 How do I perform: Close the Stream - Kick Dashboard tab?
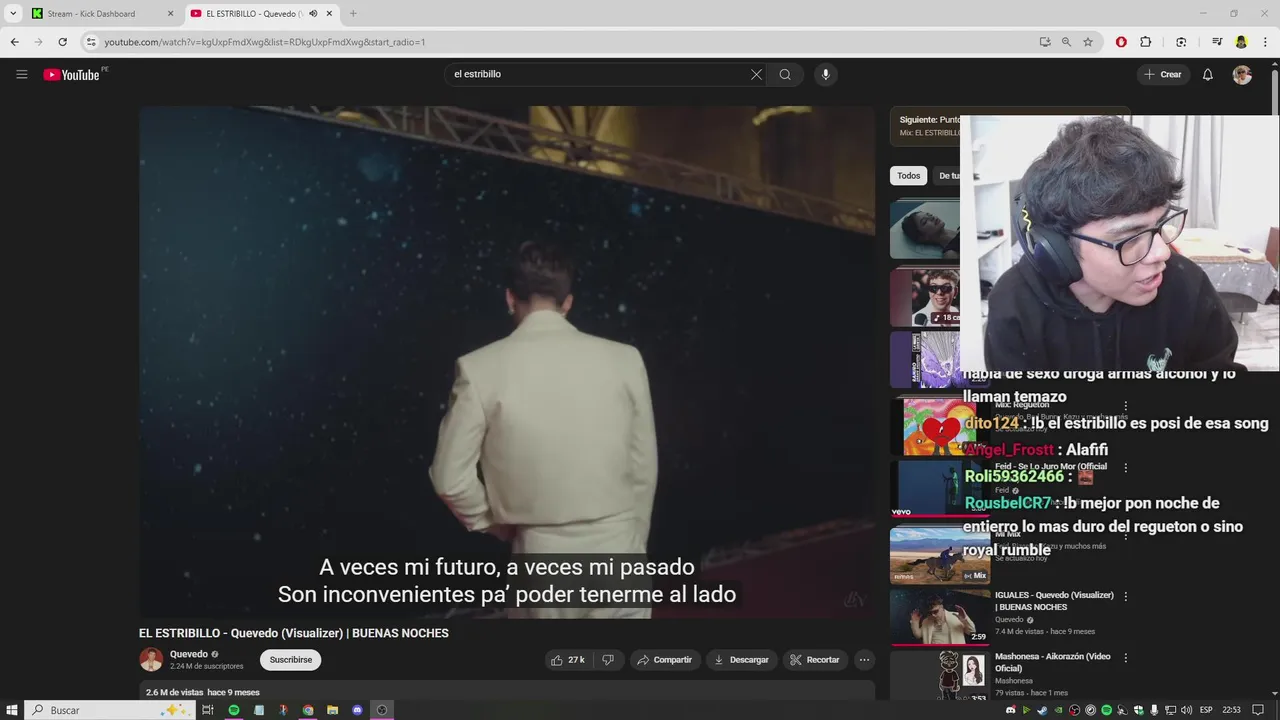coord(170,14)
